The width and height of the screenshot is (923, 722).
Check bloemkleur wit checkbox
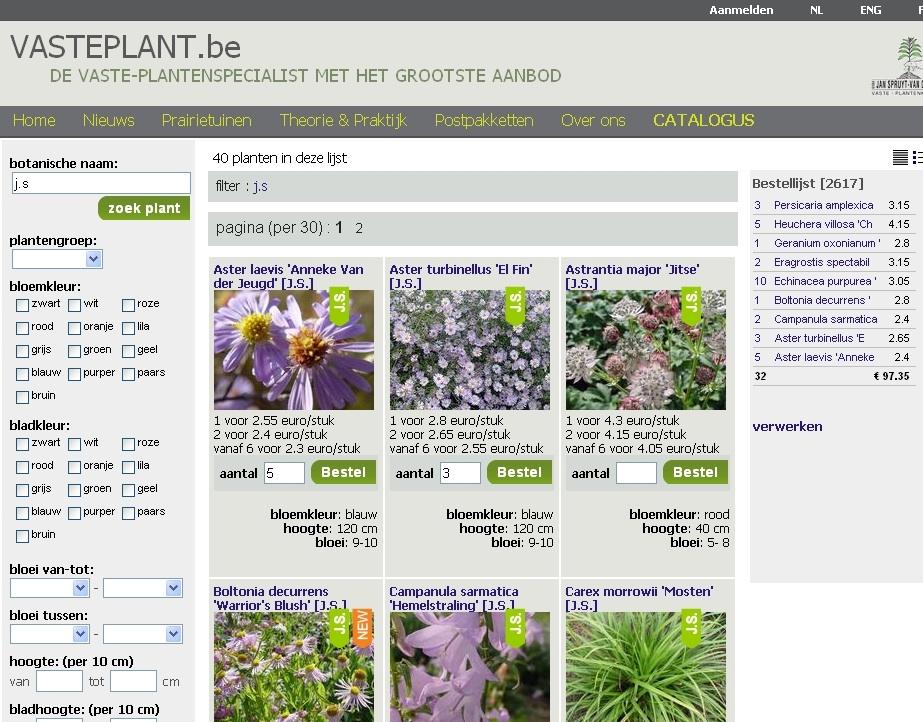tap(74, 305)
